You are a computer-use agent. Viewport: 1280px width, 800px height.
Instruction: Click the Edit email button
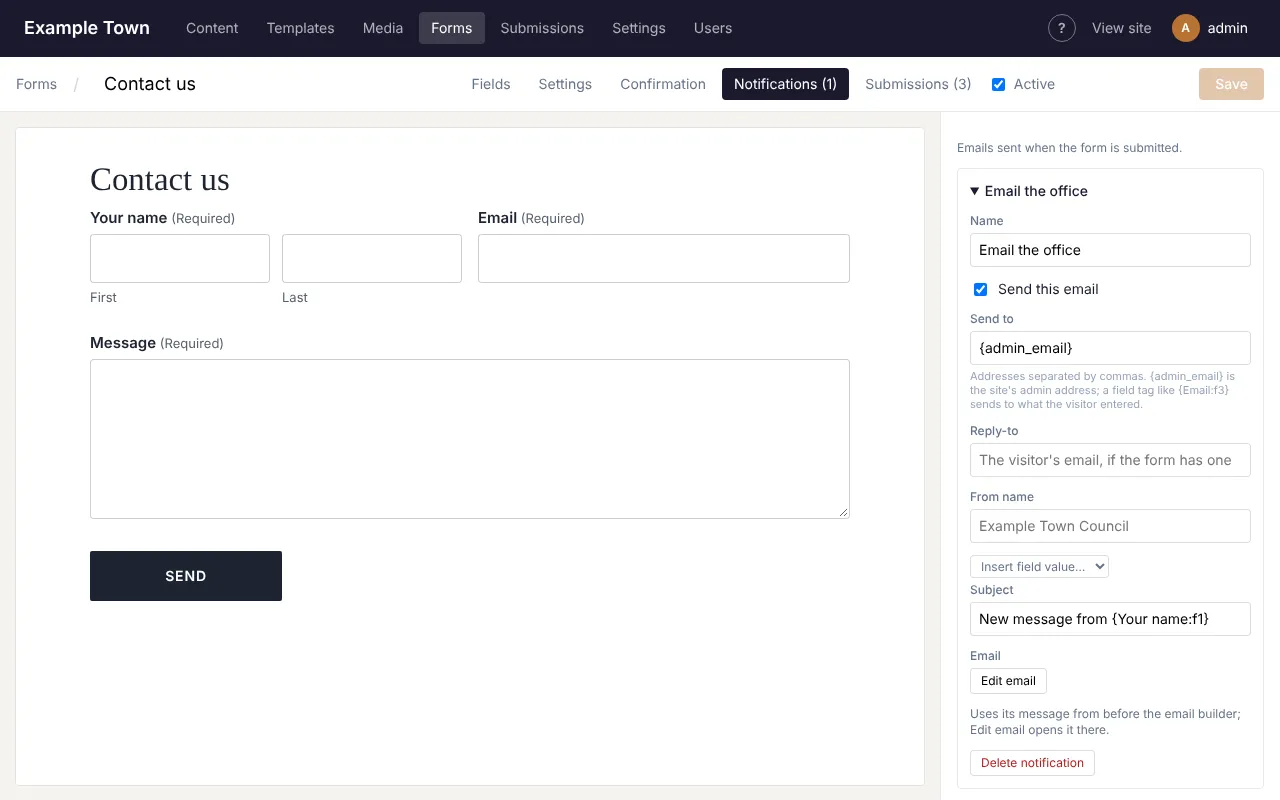click(1008, 681)
